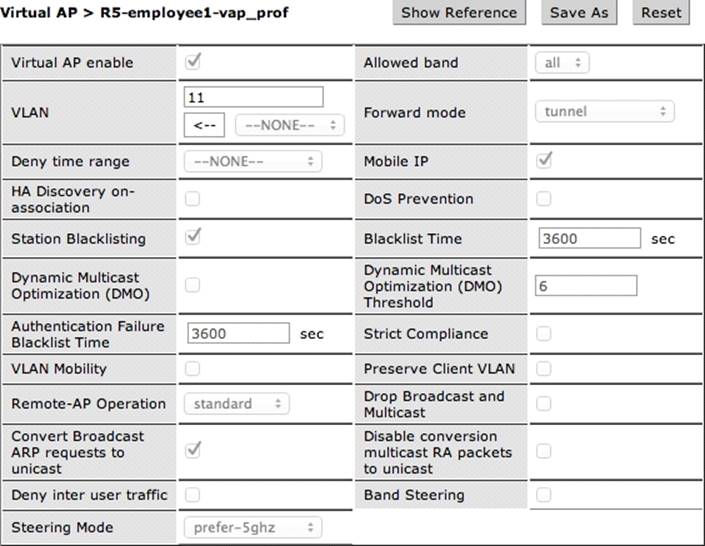Open the Deny time range dropdown
Image resolution: width=705 pixels, height=546 pixels.
(x=252, y=161)
